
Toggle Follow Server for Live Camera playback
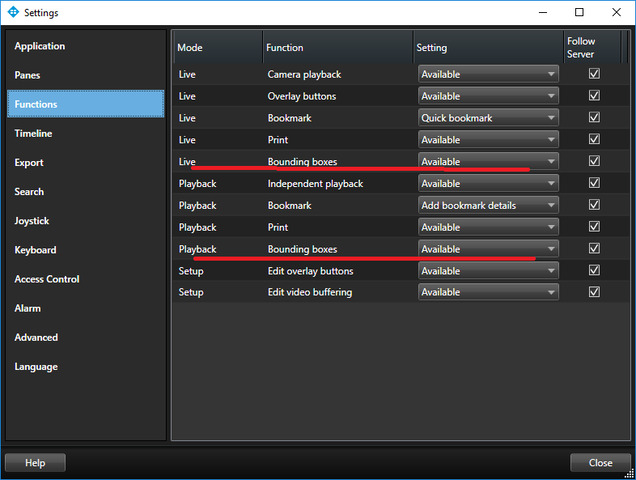pyautogui.click(x=594, y=74)
